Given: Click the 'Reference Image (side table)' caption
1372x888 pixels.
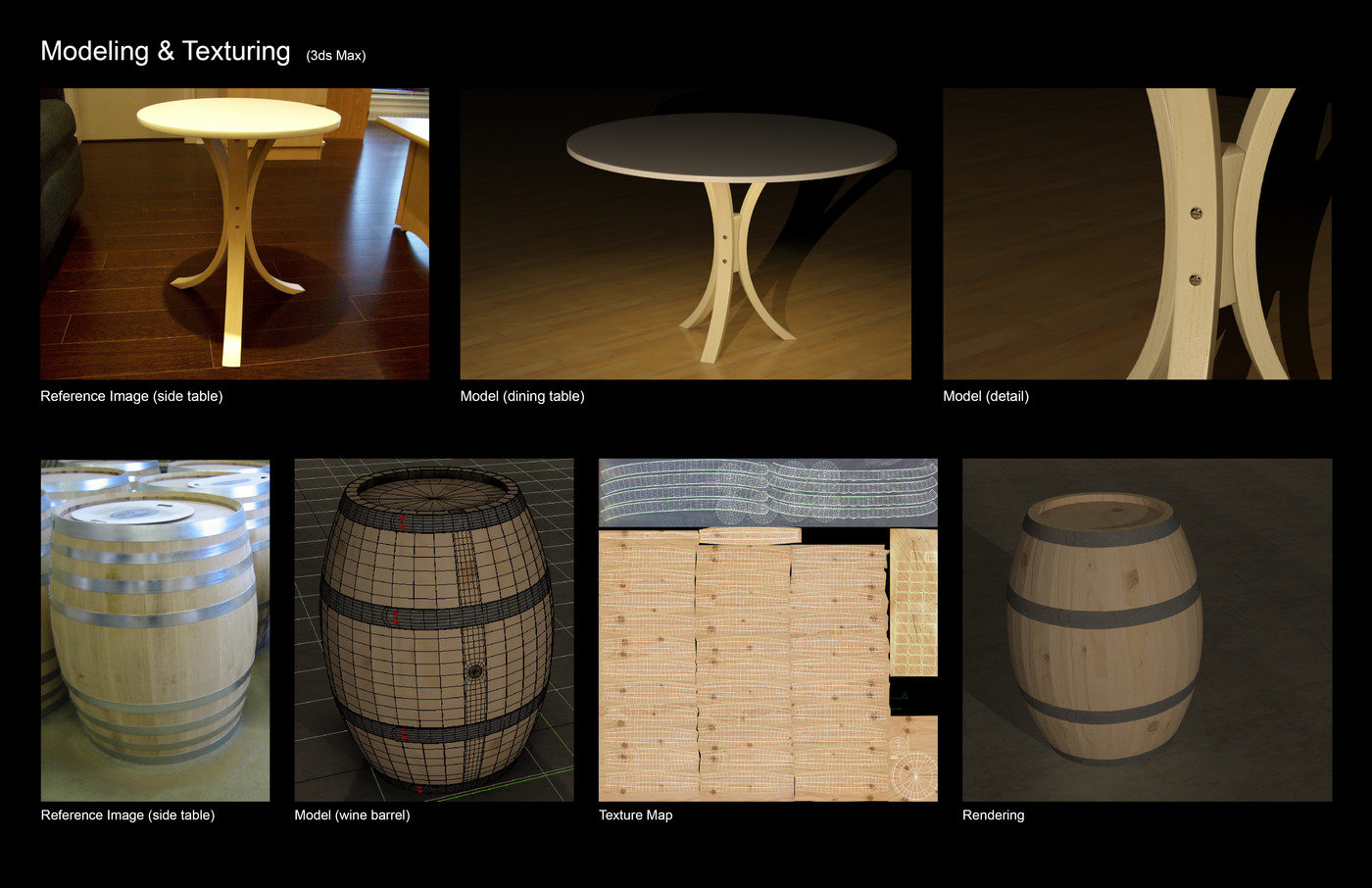Looking at the screenshot, I should point(131,396).
